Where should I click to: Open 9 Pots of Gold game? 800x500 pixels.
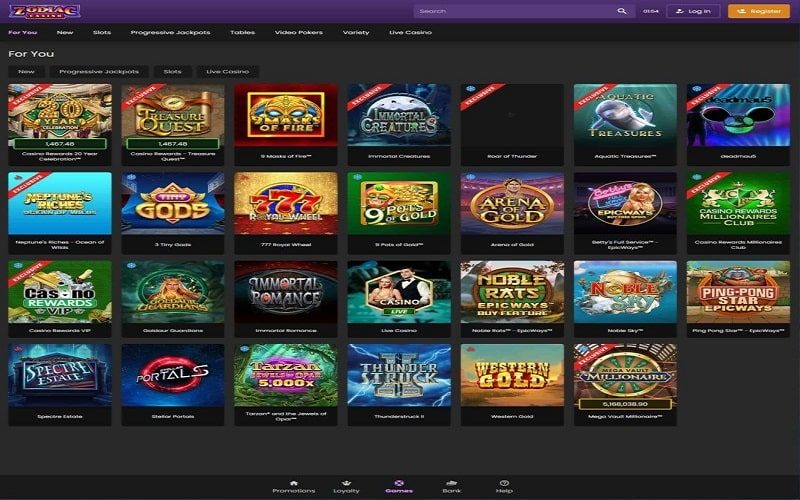(399, 213)
